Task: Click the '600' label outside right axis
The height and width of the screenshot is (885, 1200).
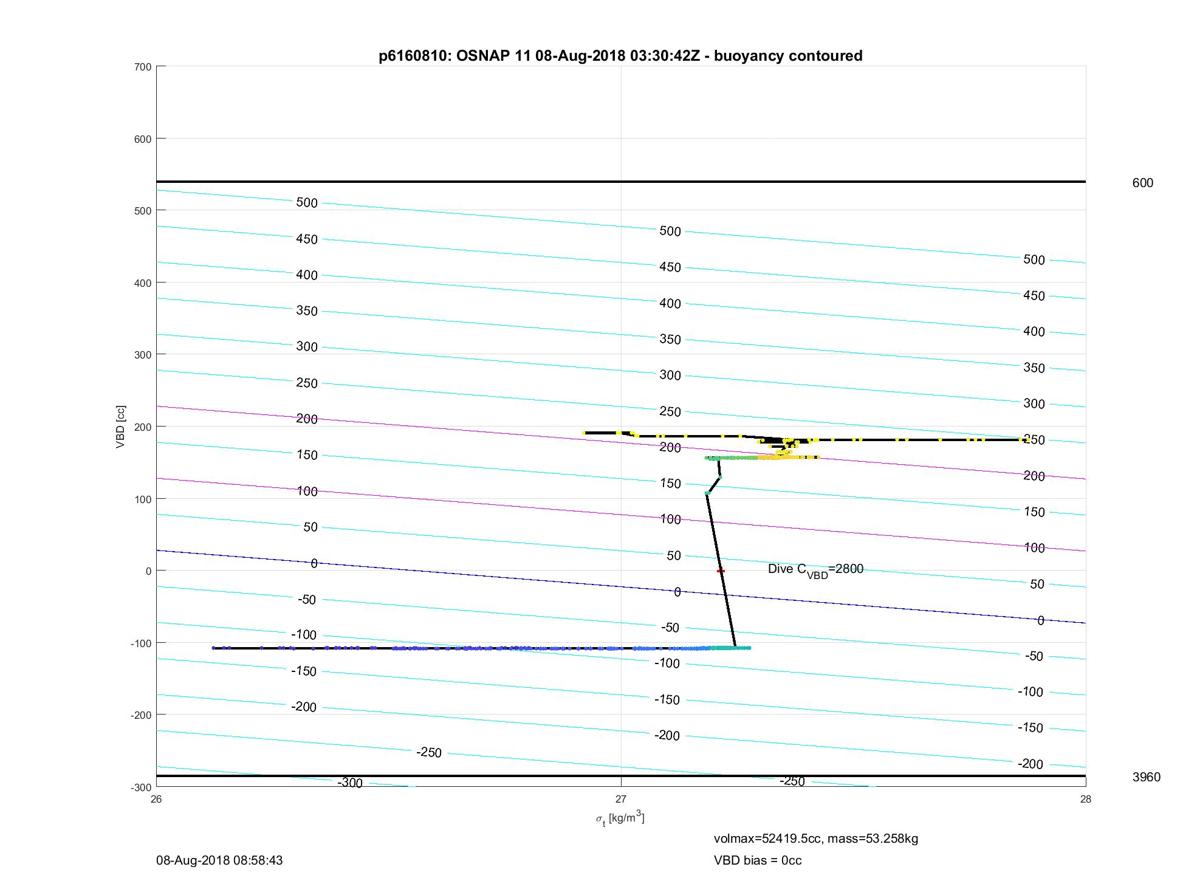Action: click(1142, 183)
